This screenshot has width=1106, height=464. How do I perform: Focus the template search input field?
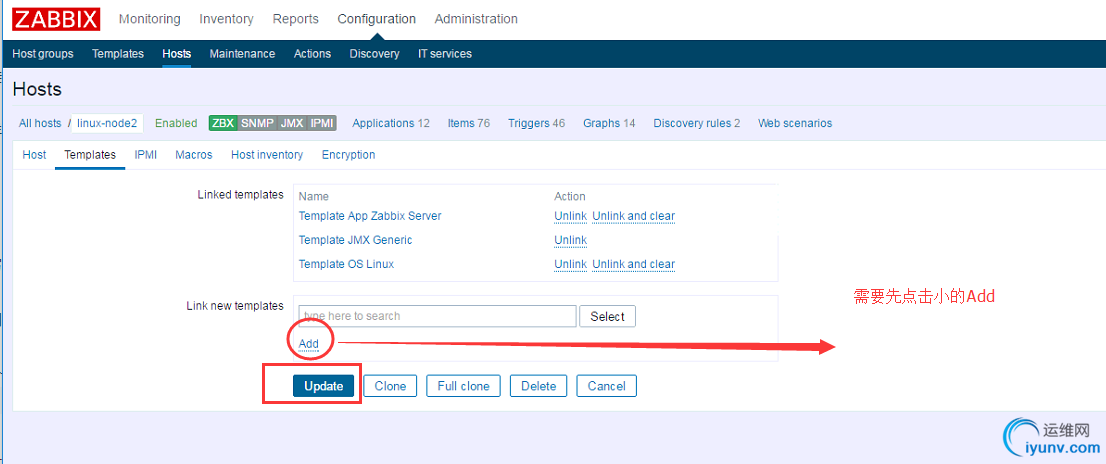437,316
